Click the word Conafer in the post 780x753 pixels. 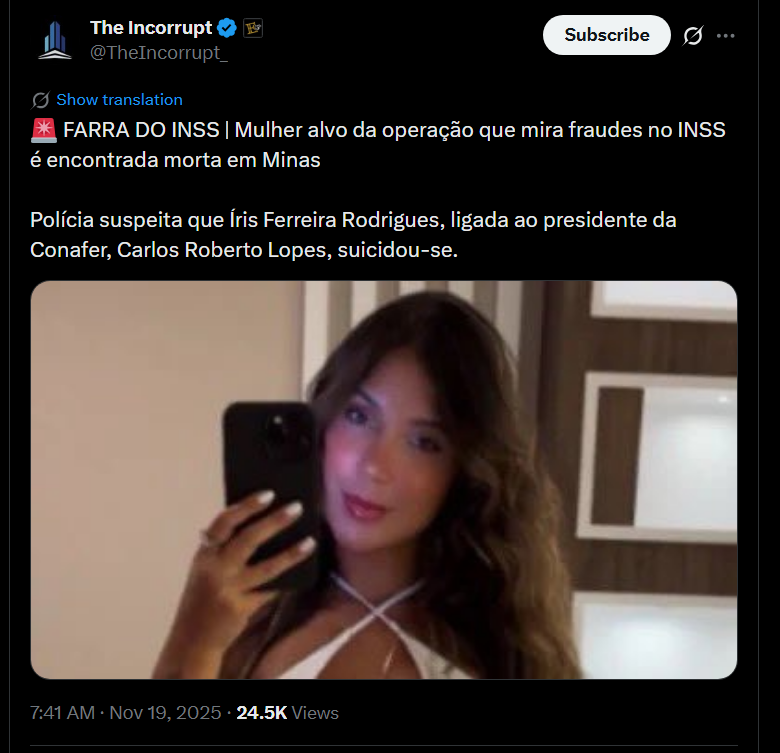pos(71,250)
